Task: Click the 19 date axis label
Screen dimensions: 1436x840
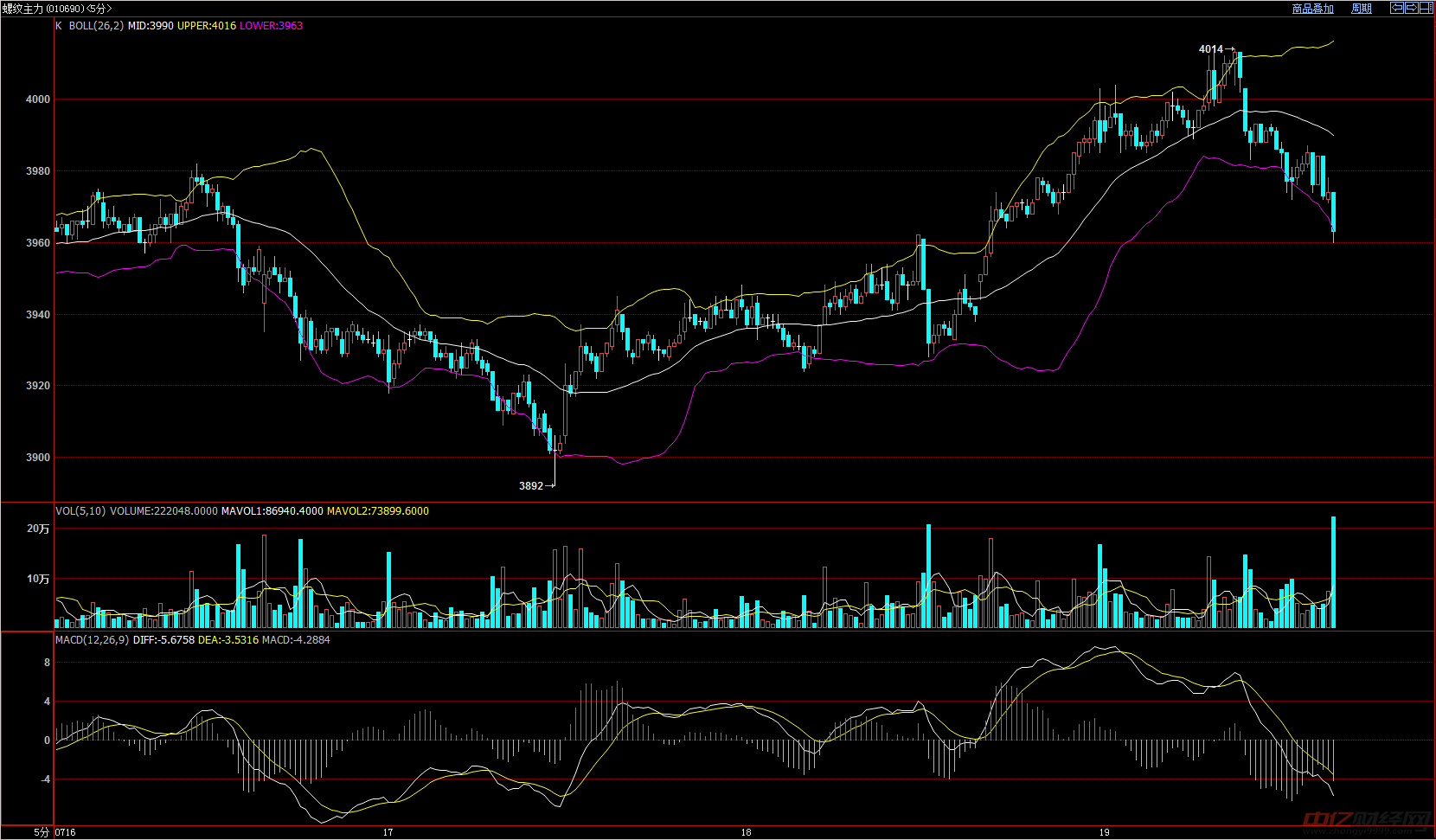Action: pos(1105,833)
